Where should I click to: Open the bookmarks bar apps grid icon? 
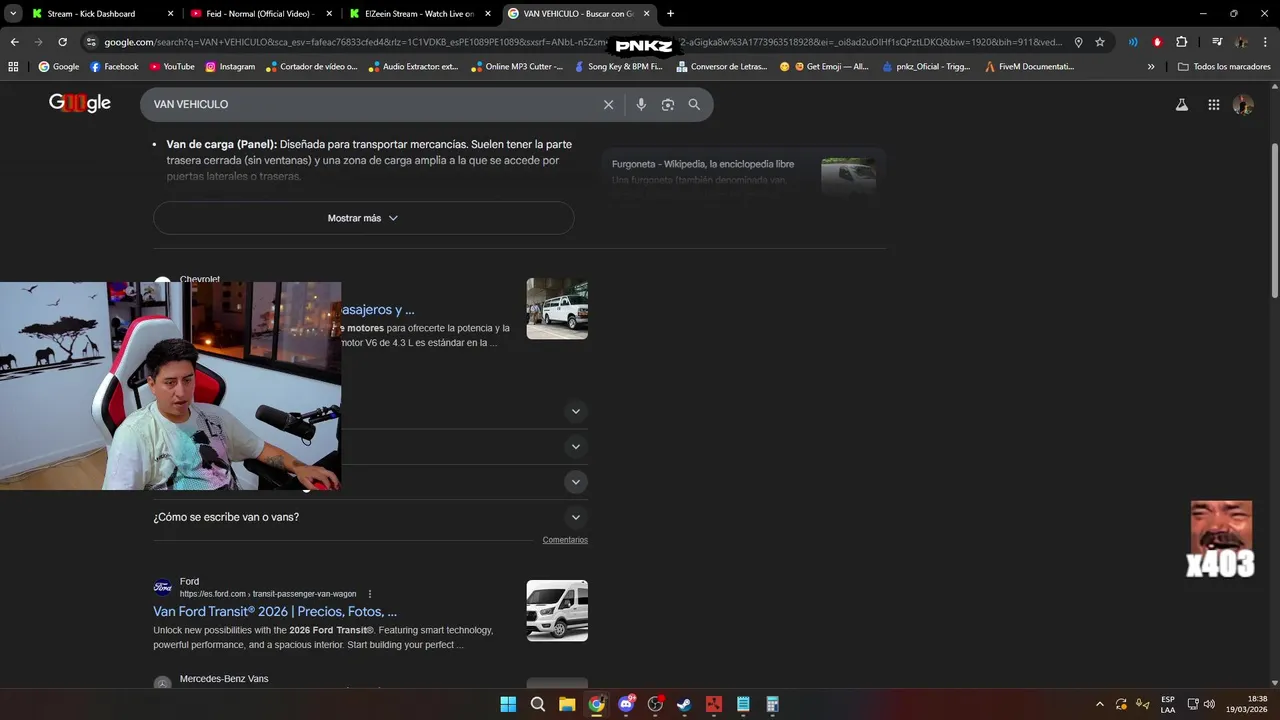point(13,67)
